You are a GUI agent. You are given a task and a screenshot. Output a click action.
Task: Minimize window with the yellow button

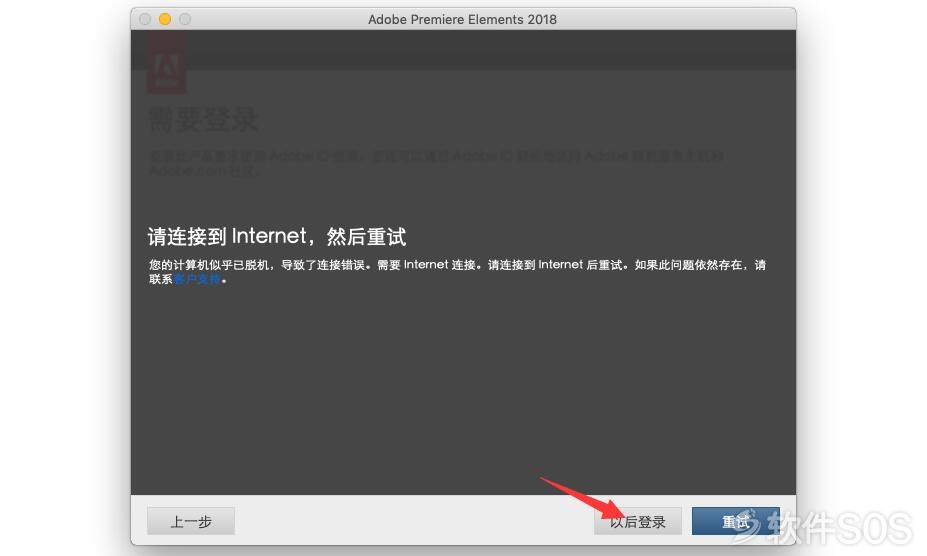pos(165,19)
